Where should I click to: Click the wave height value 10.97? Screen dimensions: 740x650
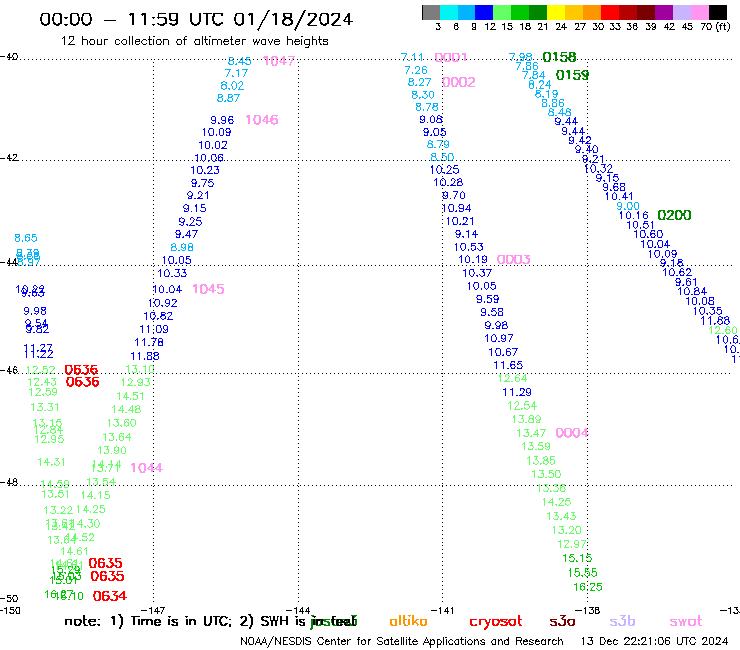(499, 338)
